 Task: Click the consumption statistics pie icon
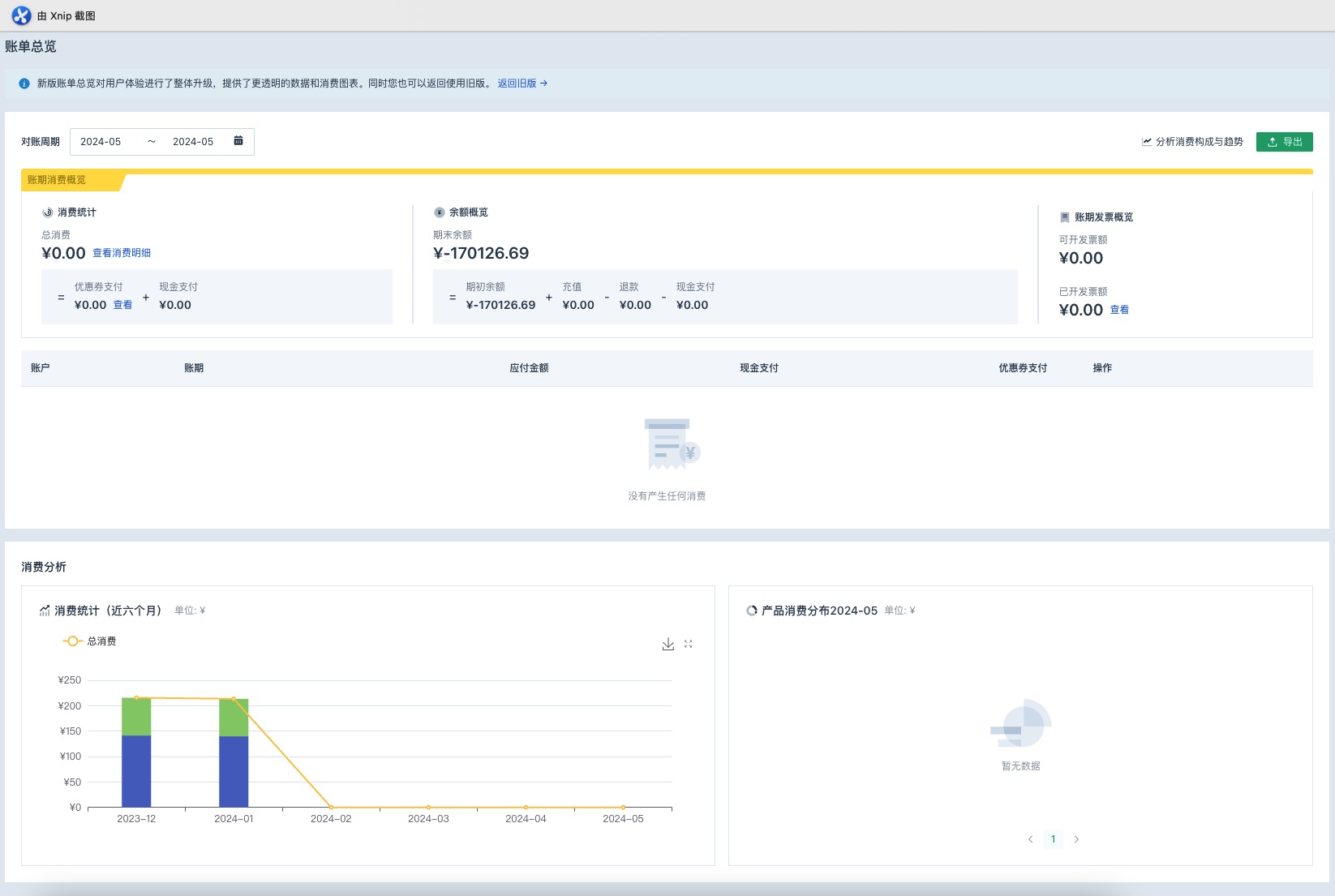click(x=48, y=212)
